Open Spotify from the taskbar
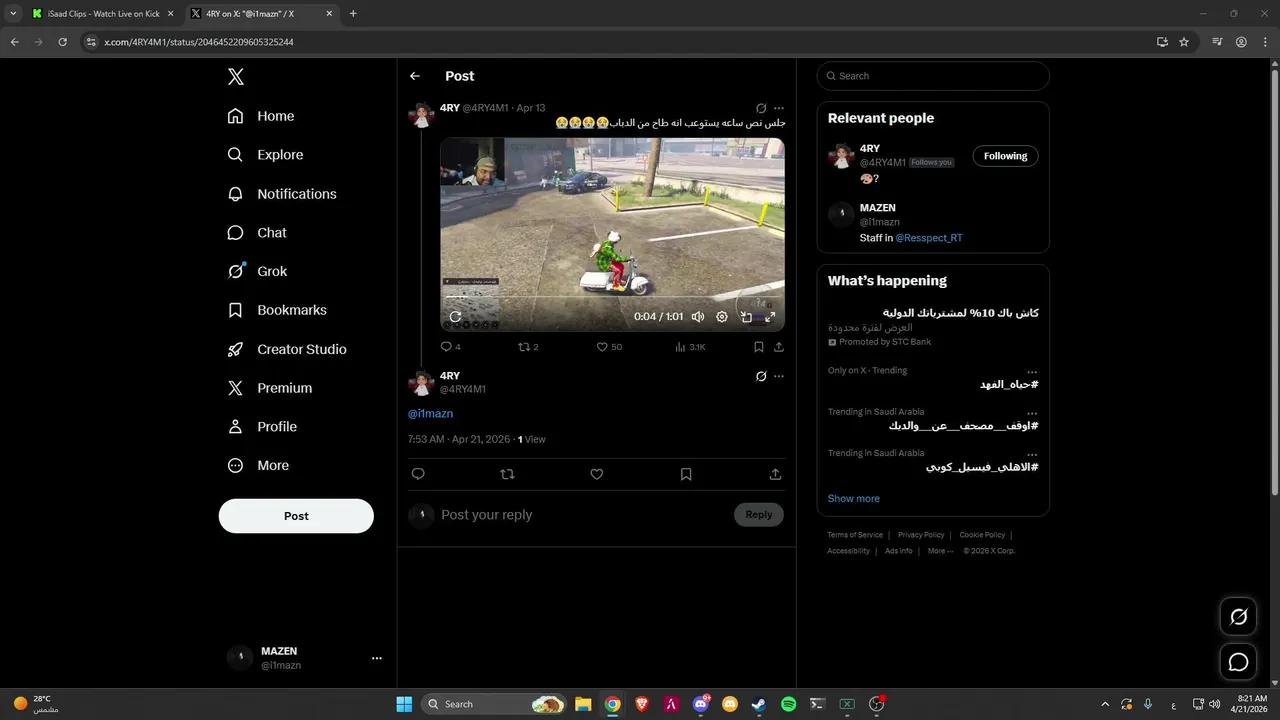 tap(788, 704)
